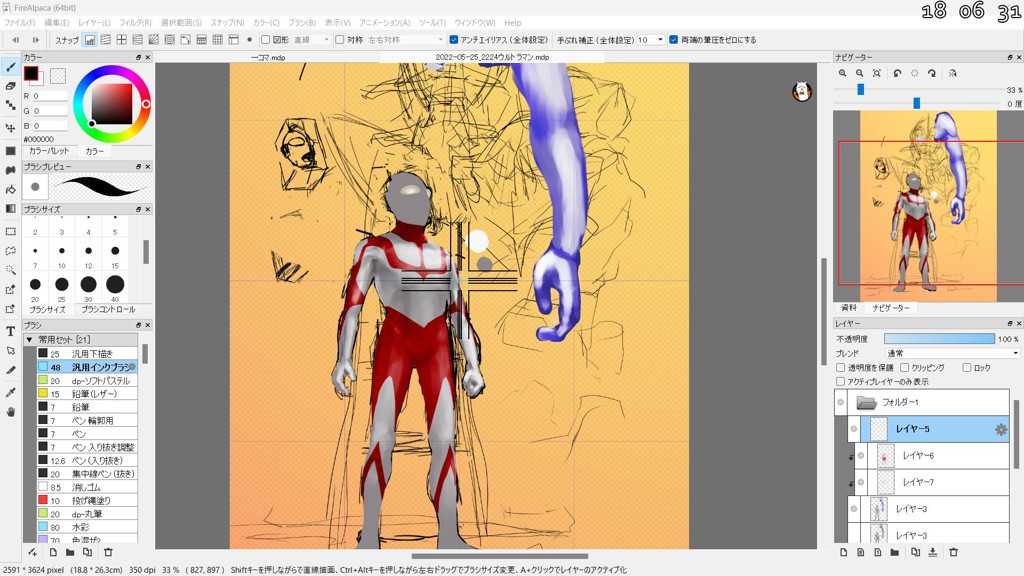1024x576 pixels.
Task: Delete brush using the brush panel trash icon
Action: [x=108, y=552]
